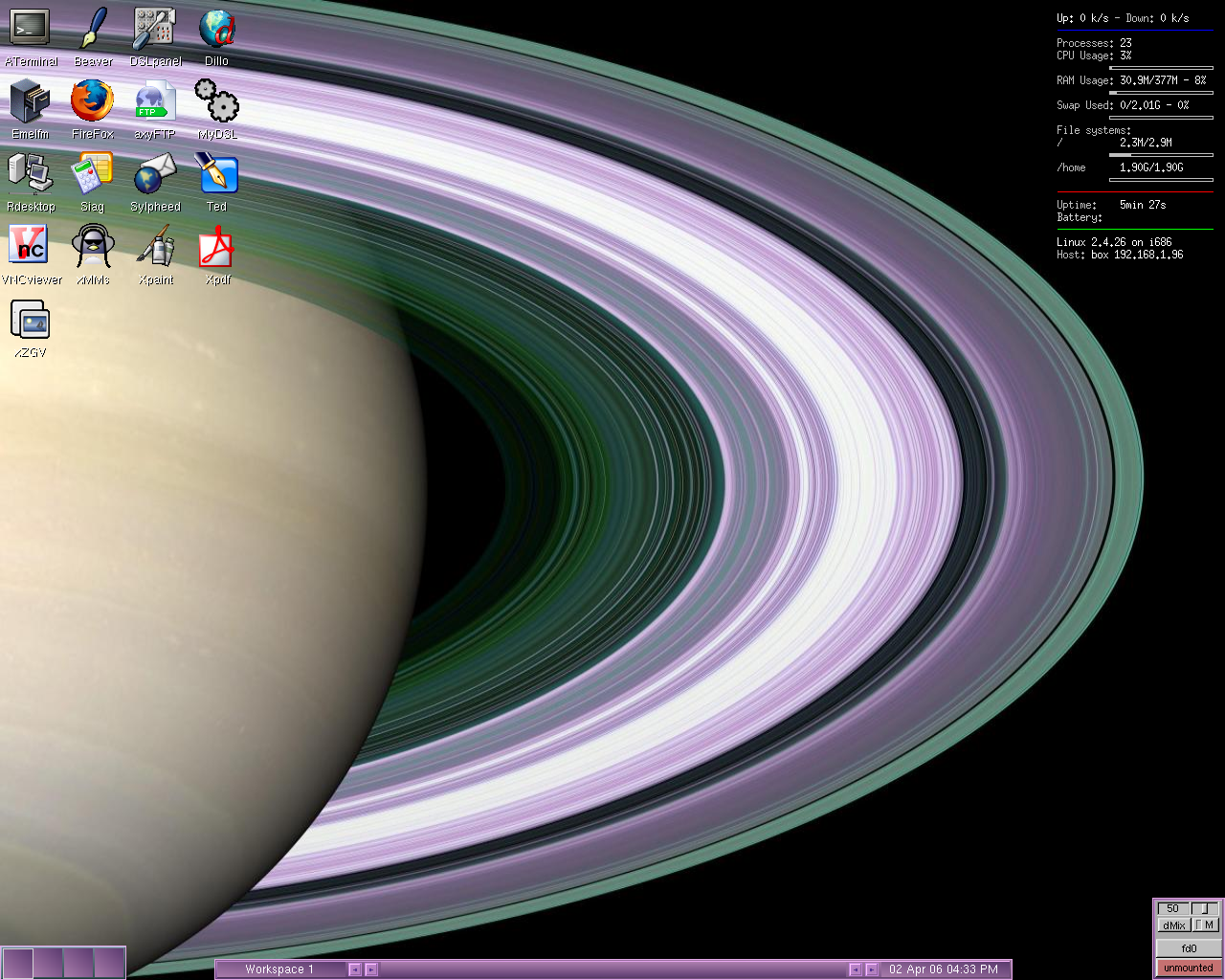Switch to the second workspace in pager
The height and width of the screenshot is (980, 1225).
click(49, 963)
